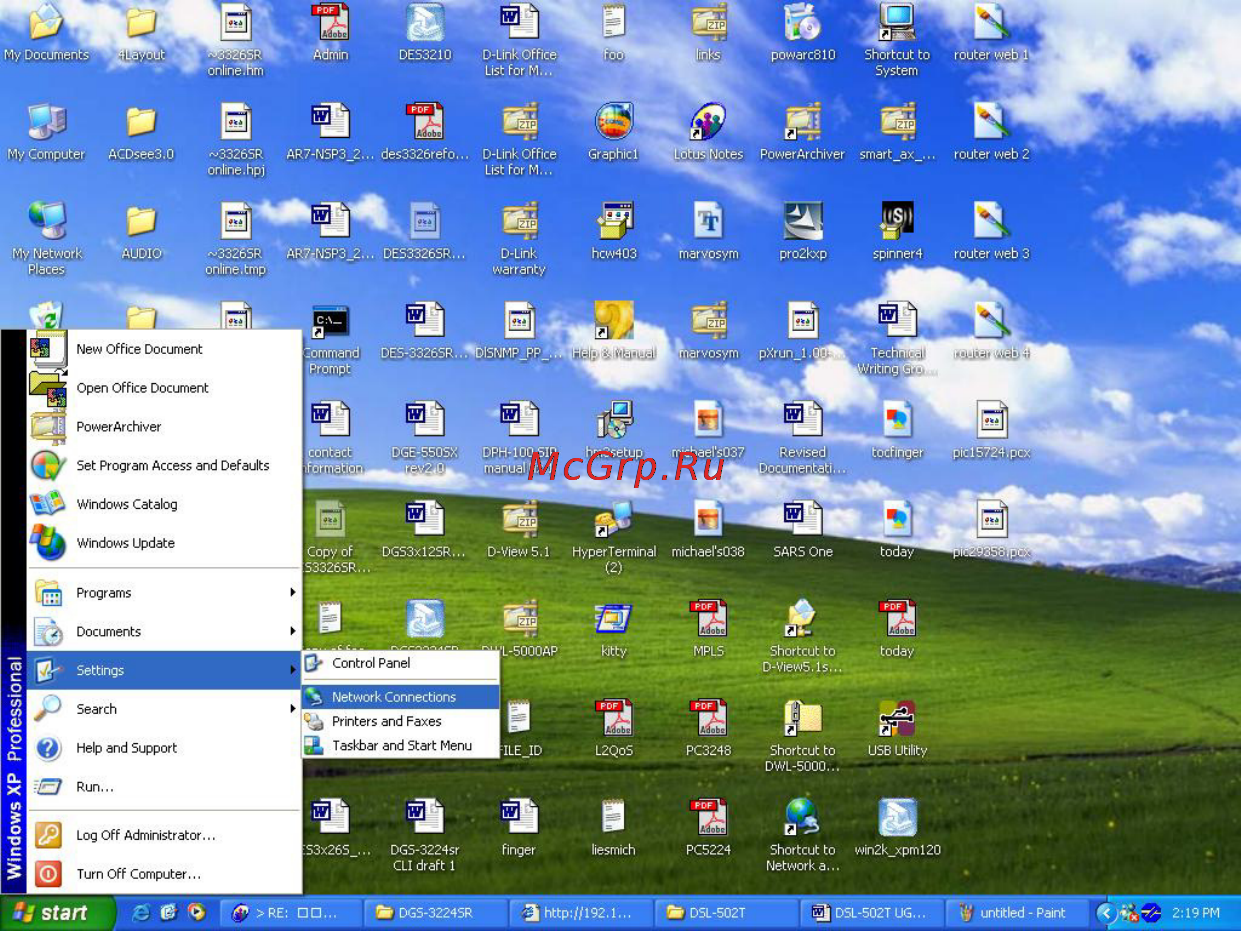Click the Lotus Notes icon
1241x931 pixels.
point(708,121)
